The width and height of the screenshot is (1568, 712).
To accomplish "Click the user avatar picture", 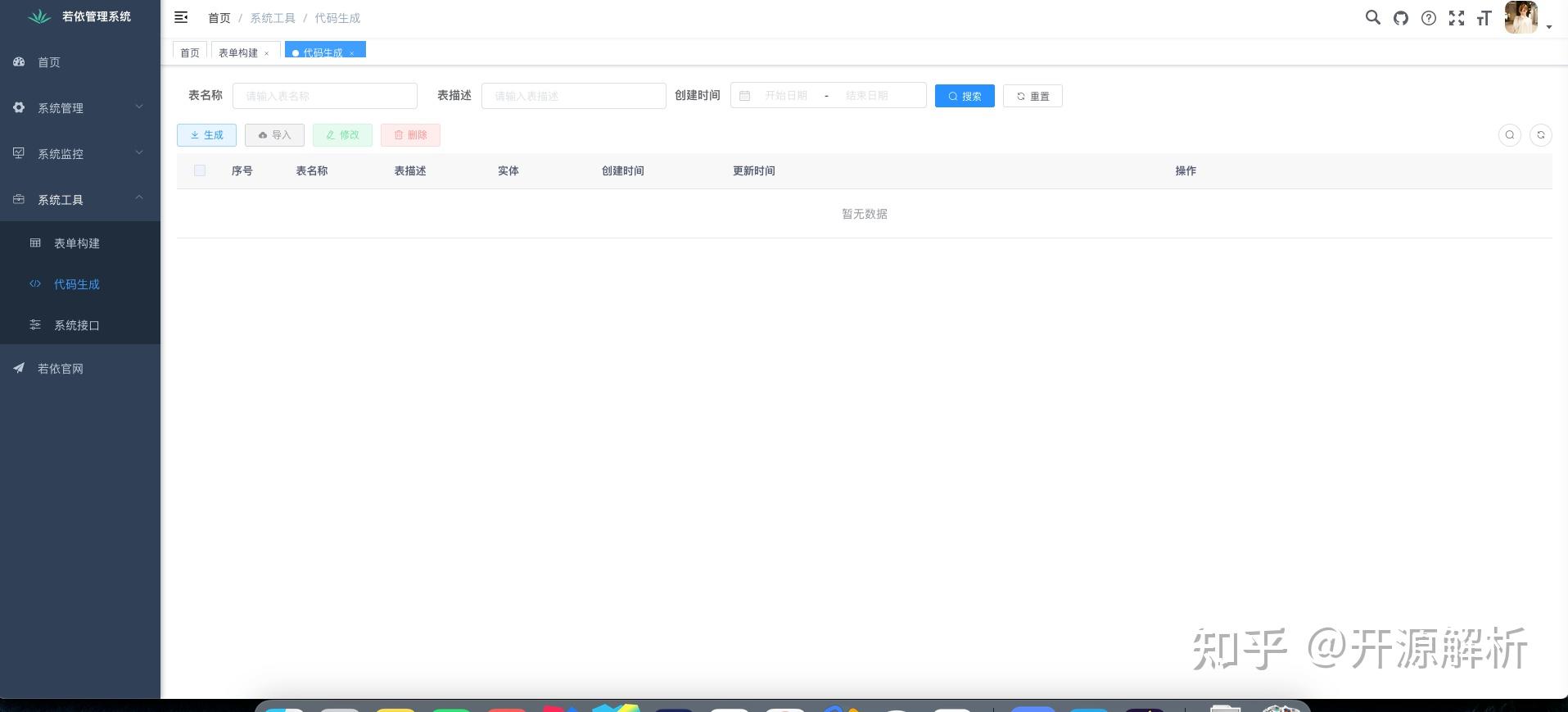I will pos(1521,17).
